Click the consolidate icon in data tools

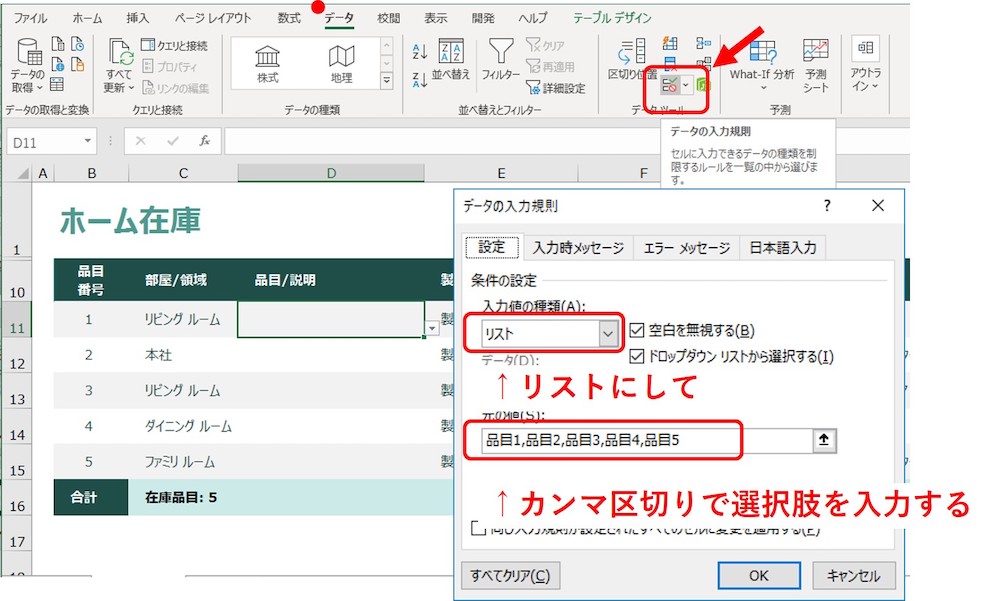[703, 43]
